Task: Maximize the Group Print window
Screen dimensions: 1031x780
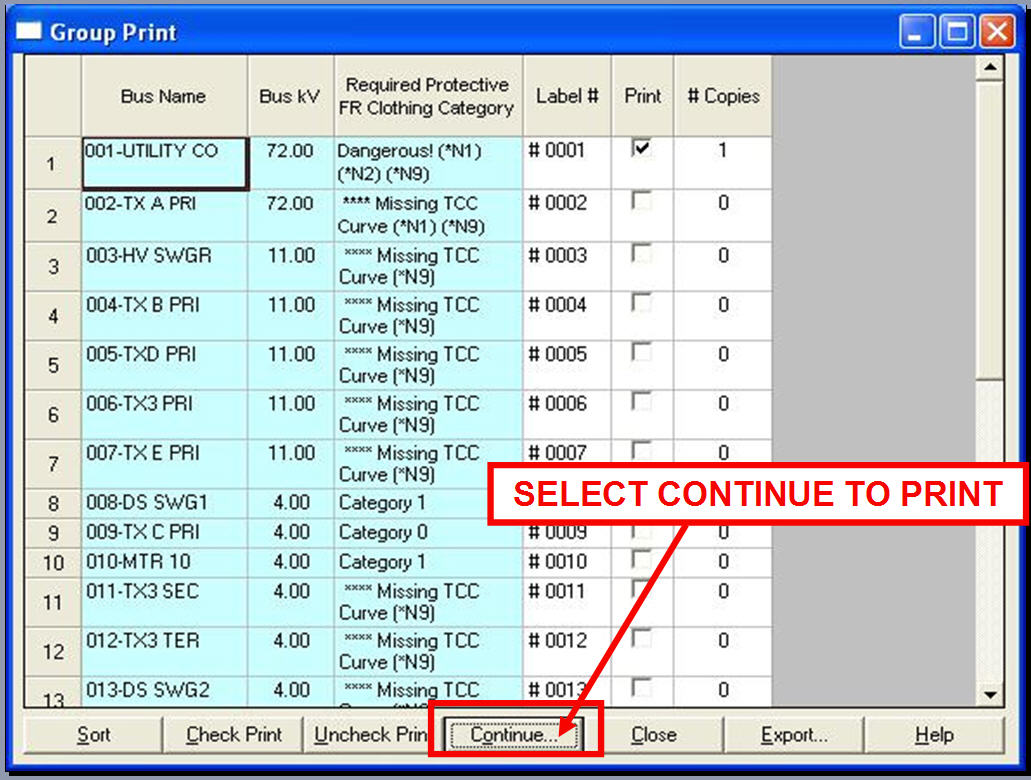Action: click(957, 33)
